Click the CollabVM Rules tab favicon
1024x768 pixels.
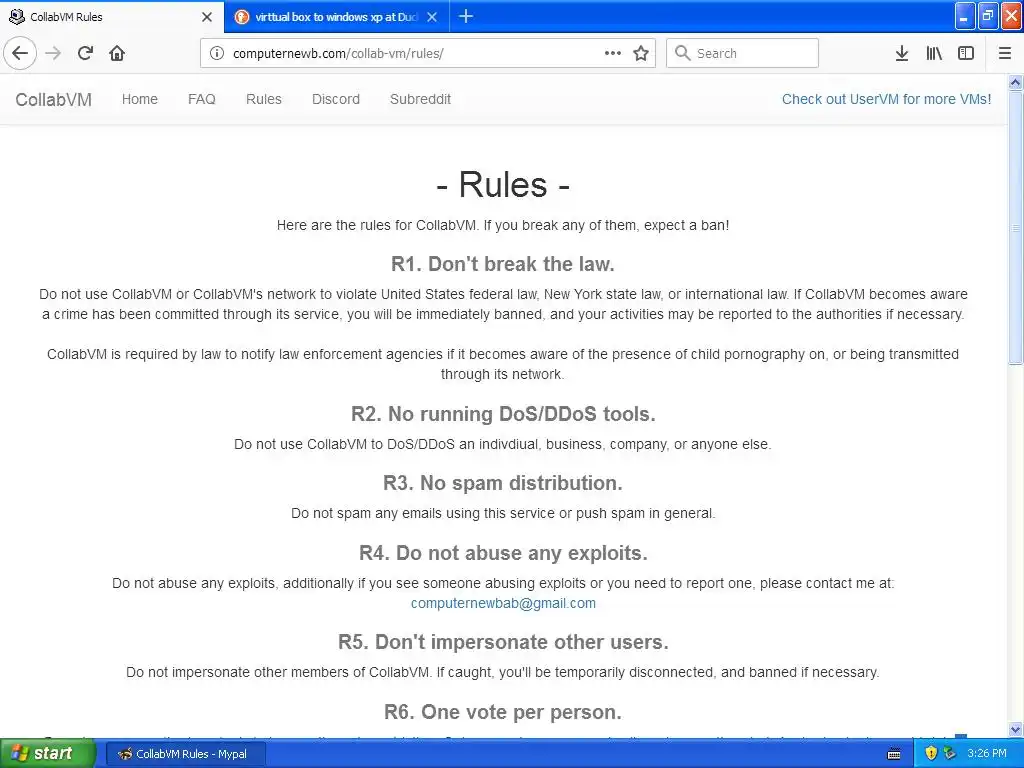tap(17, 16)
